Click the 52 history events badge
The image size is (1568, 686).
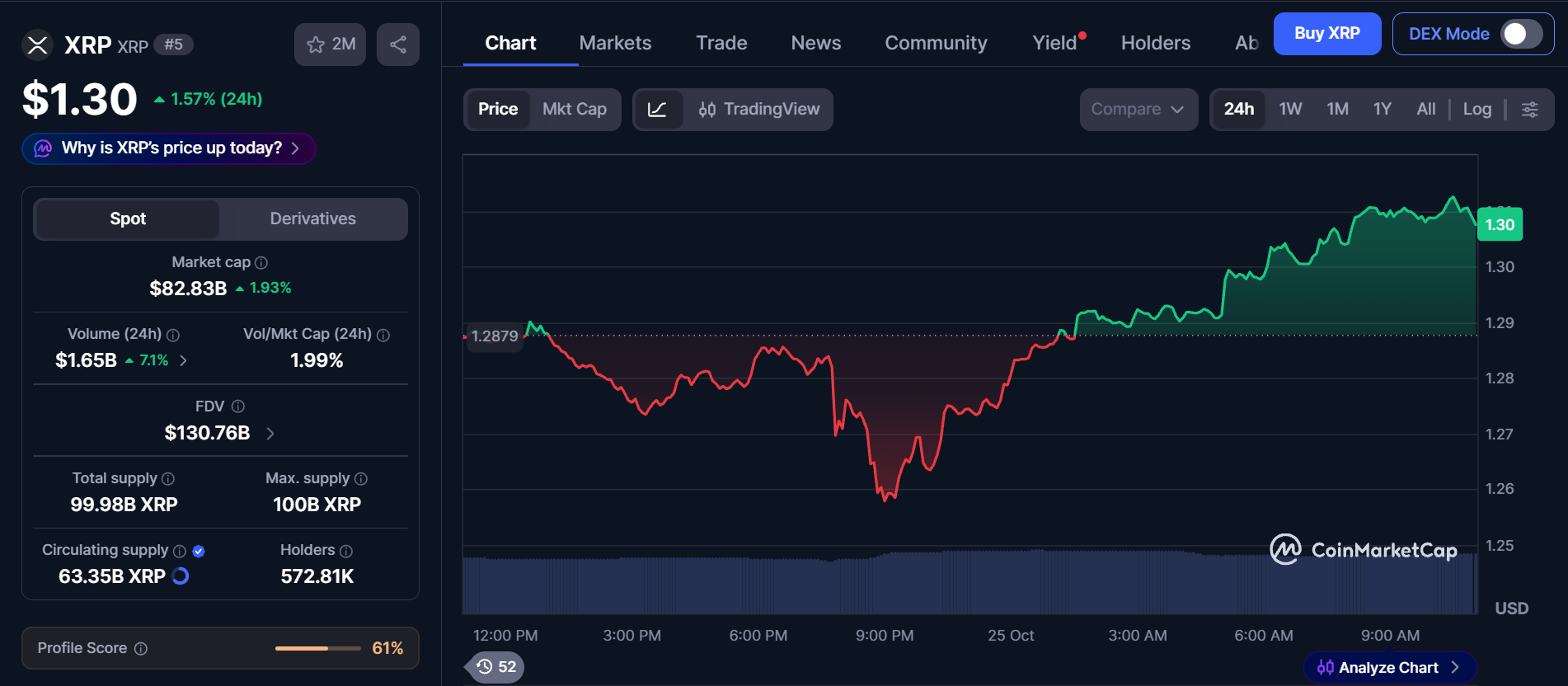496,667
